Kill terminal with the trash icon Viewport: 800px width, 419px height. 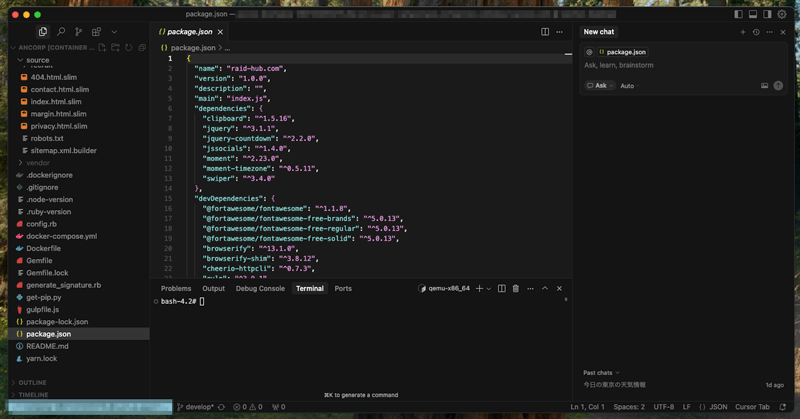pyautogui.click(x=516, y=288)
